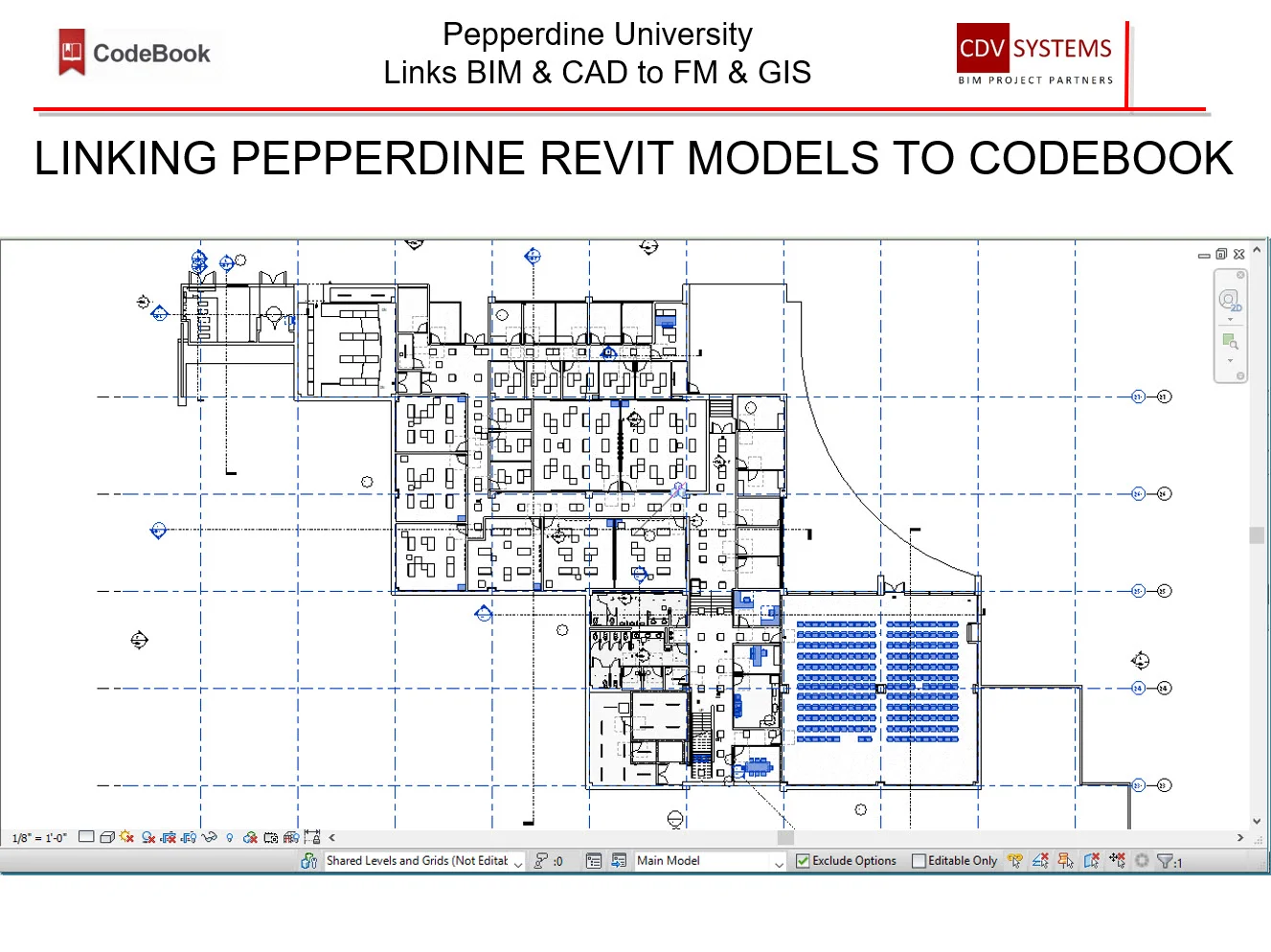
Task: Click the CDV Systems logo
Action: 1035,55
